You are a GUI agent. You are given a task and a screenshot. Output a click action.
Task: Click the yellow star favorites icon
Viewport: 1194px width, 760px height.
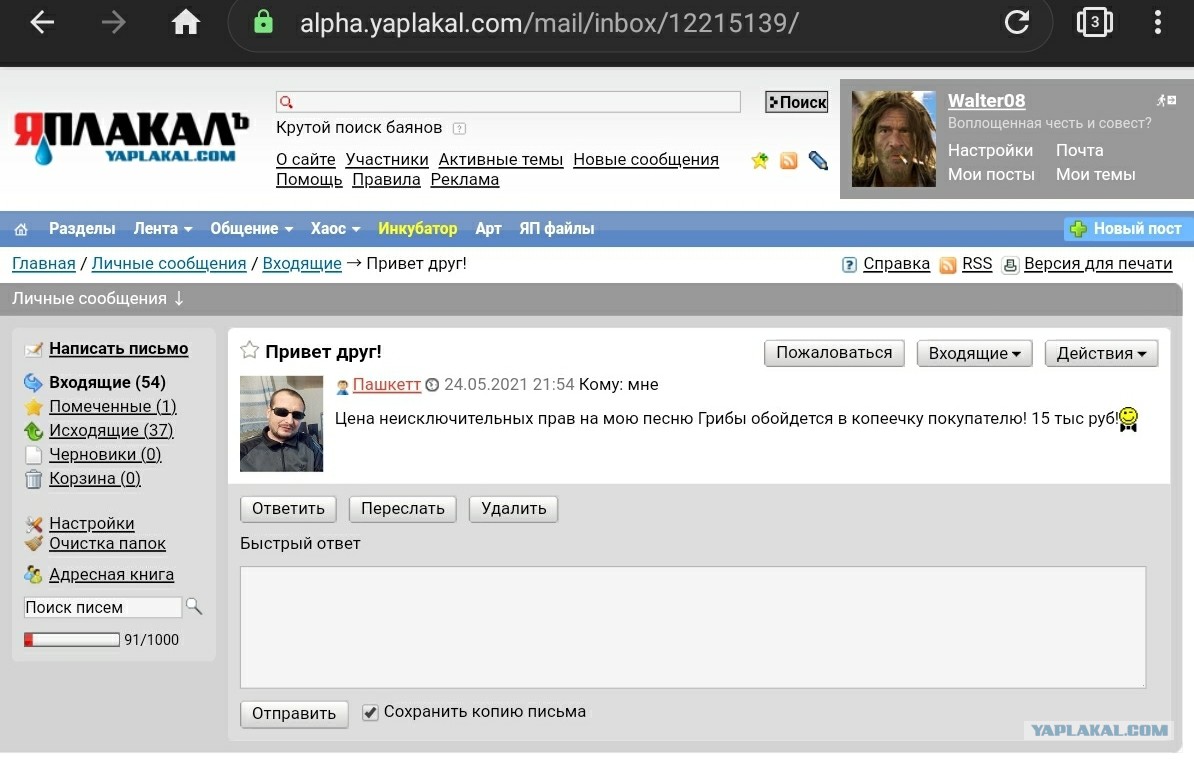(759, 161)
